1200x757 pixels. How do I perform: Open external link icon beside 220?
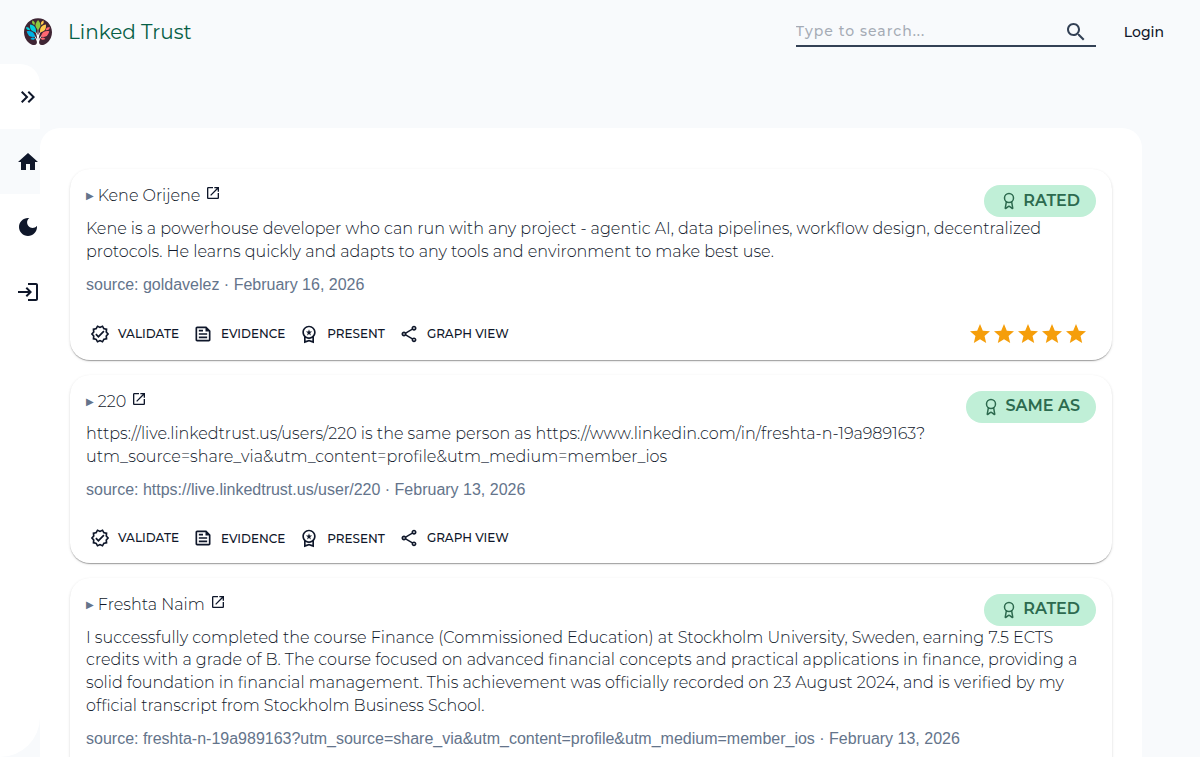(139, 400)
